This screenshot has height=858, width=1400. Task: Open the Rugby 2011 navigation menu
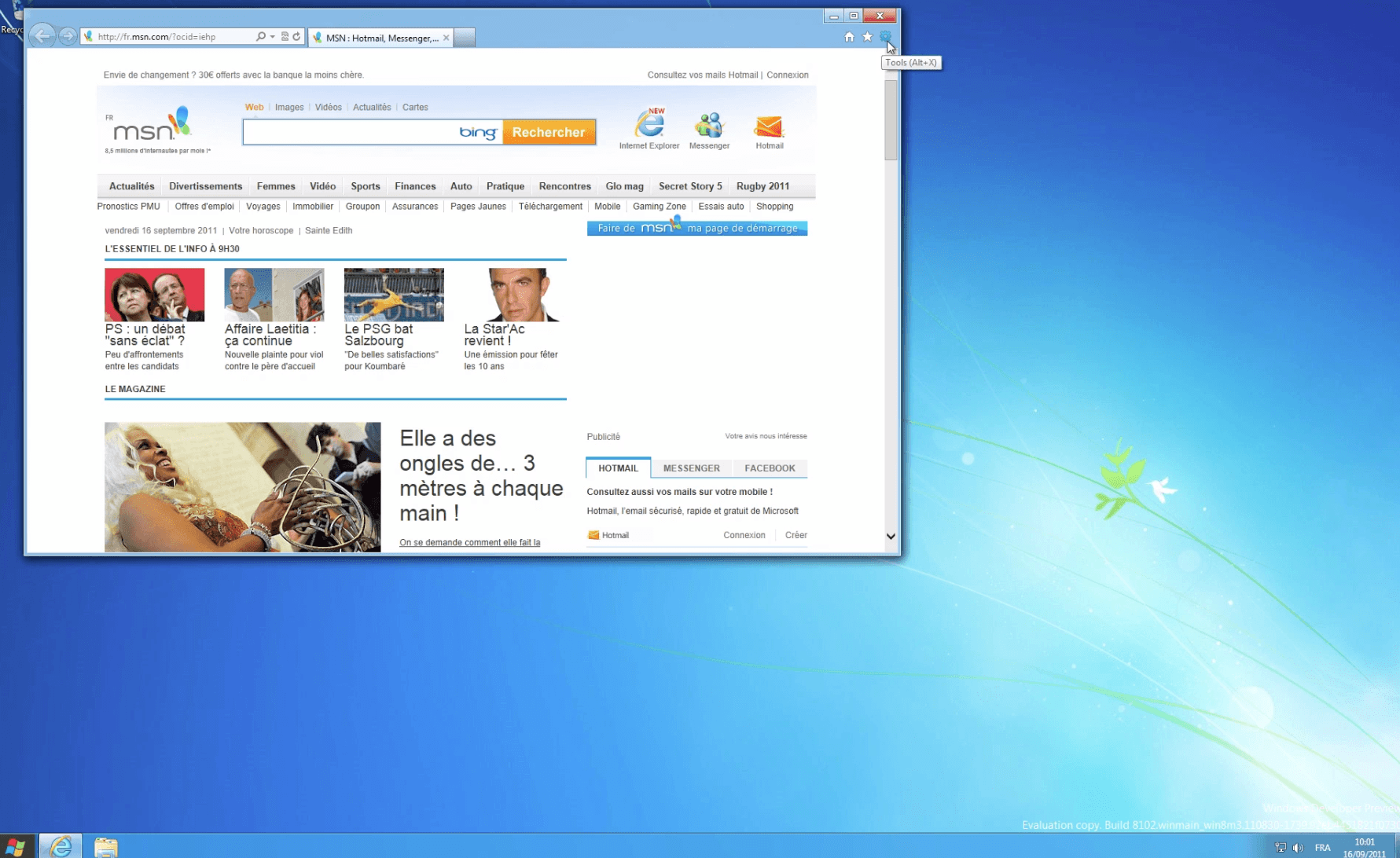762,186
